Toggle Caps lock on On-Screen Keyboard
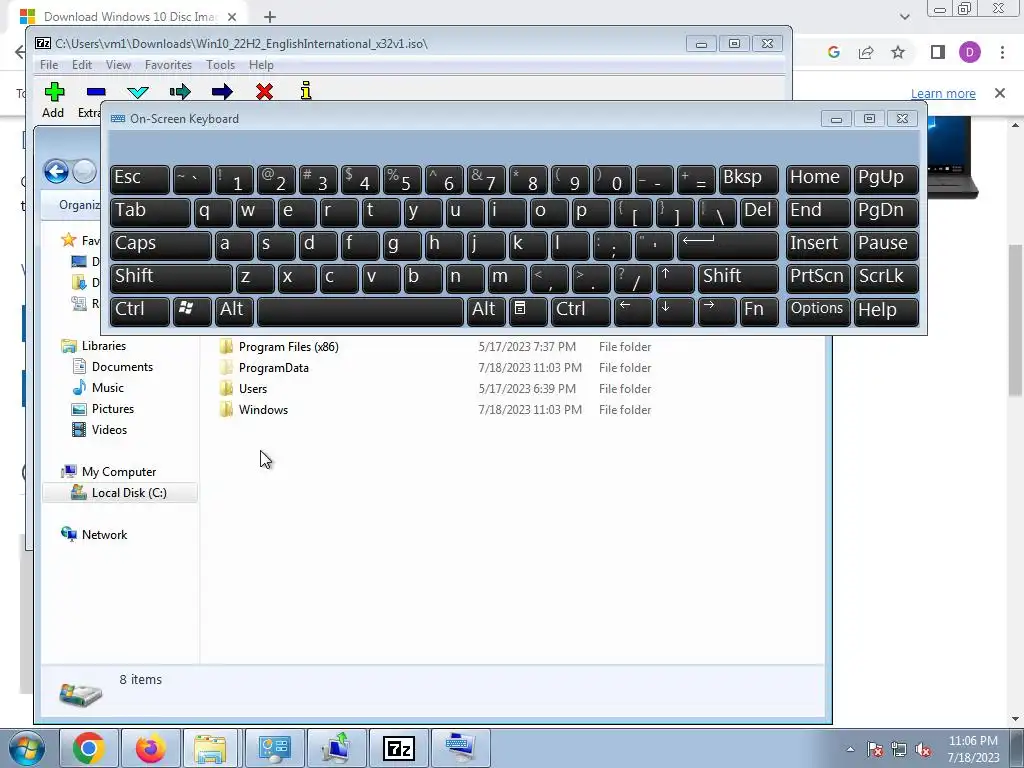 pyautogui.click(x=161, y=245)
